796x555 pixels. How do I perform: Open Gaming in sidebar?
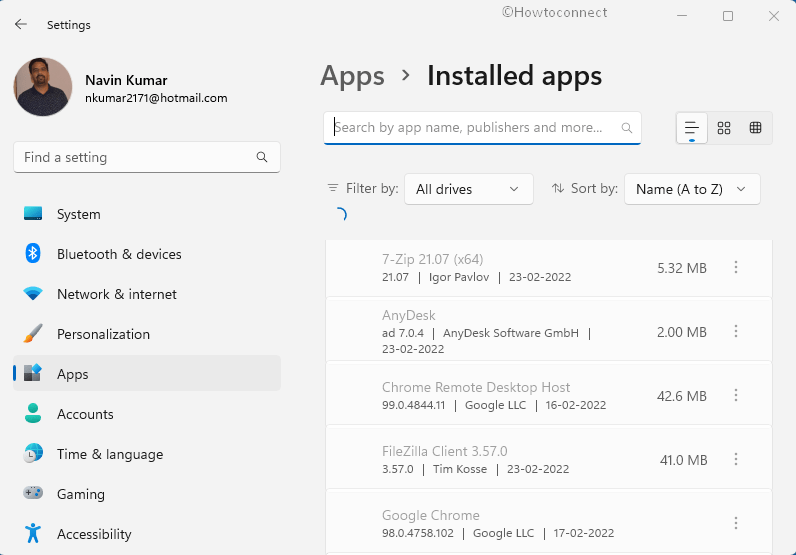click(x=147, y=494)
